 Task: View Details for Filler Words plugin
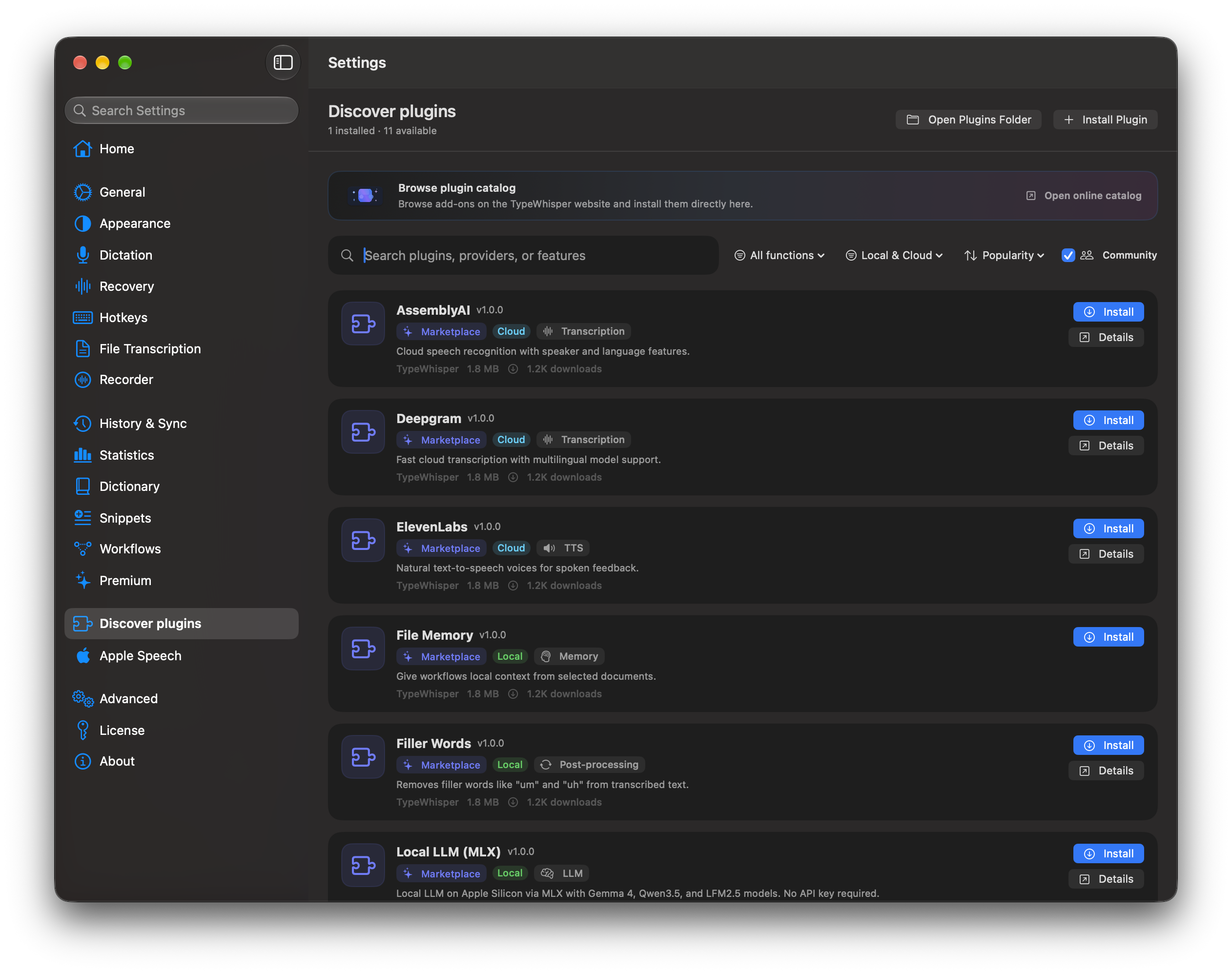pos(1106,771)
